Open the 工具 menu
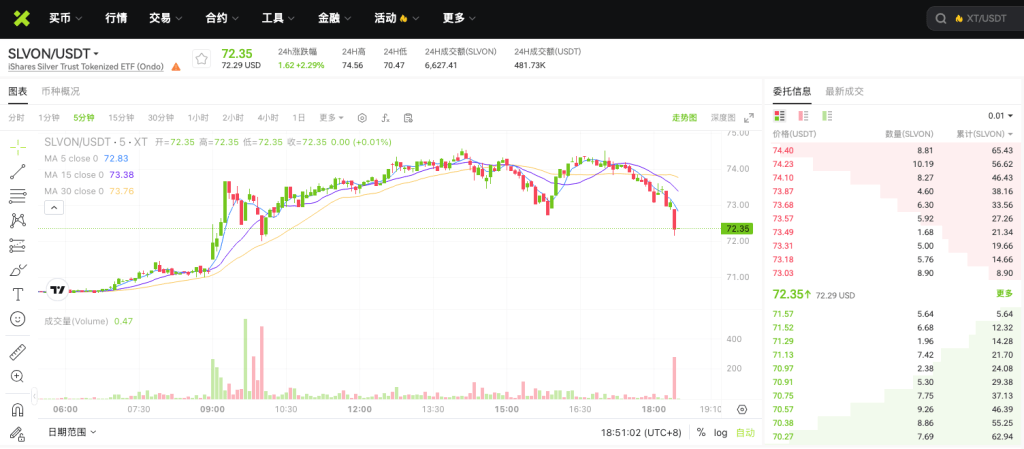 (279, 18)
